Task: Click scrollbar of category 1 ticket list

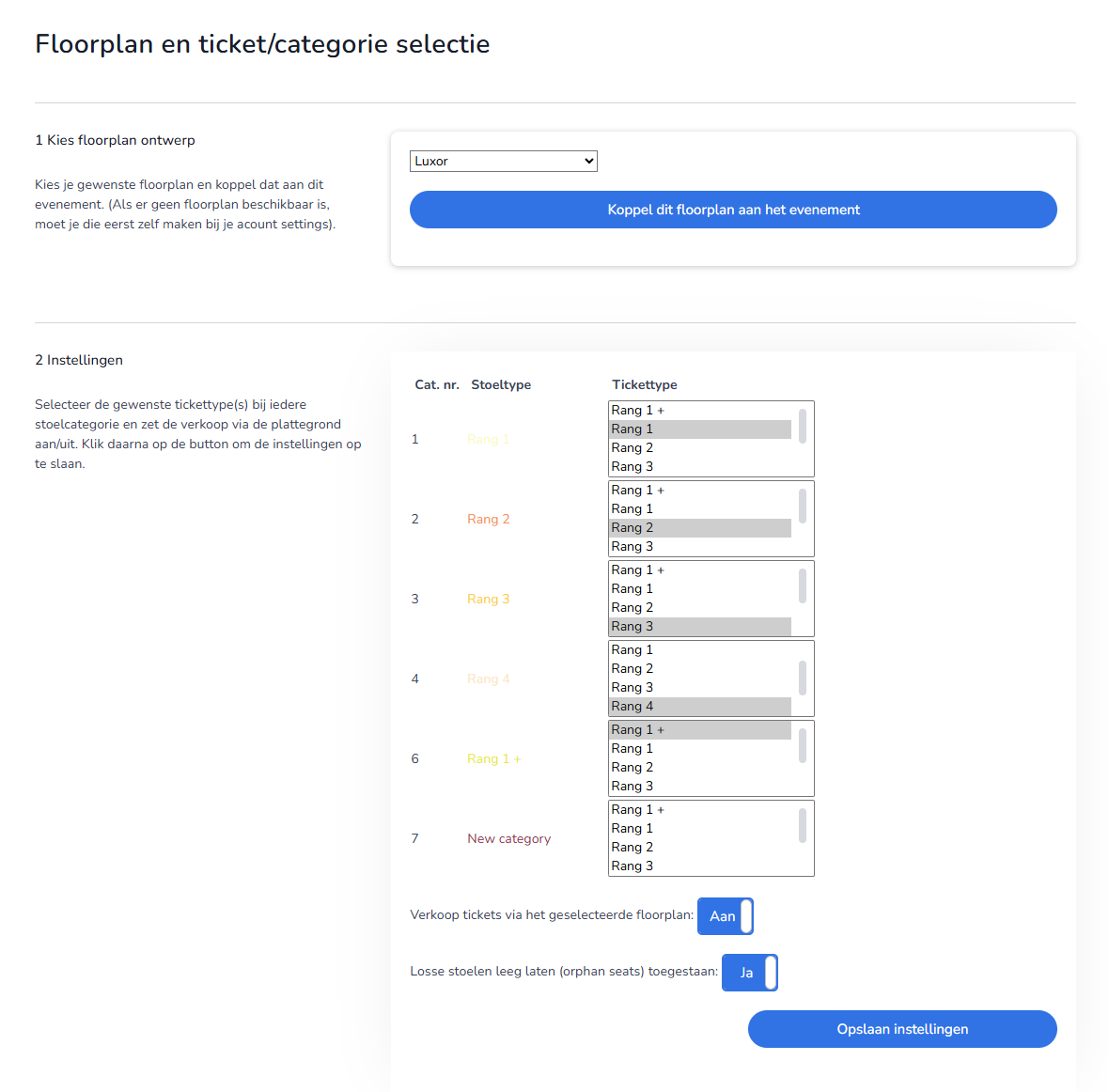Action: click(x=803, y=426)
